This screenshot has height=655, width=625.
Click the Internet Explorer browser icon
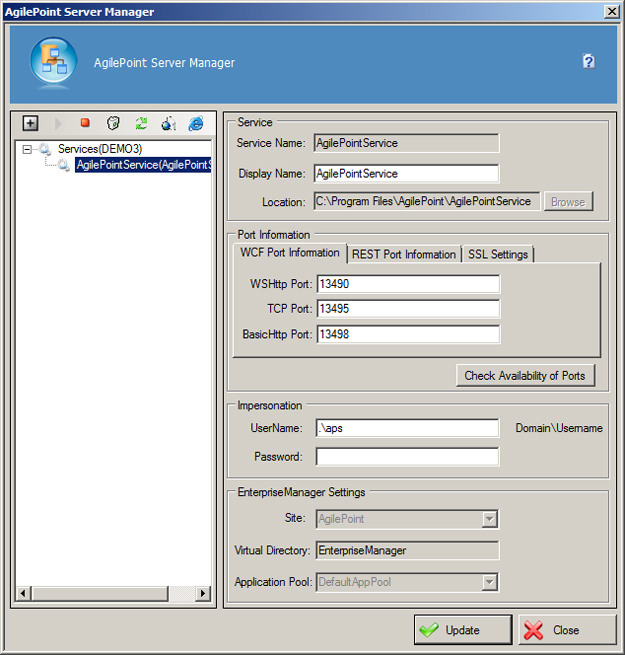pos(196,123)
